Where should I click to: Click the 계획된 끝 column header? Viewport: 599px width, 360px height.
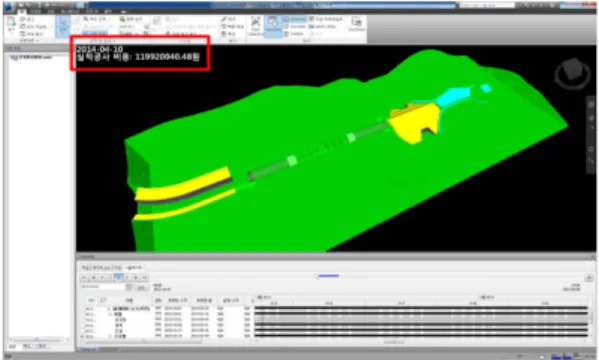pos(203,301)
